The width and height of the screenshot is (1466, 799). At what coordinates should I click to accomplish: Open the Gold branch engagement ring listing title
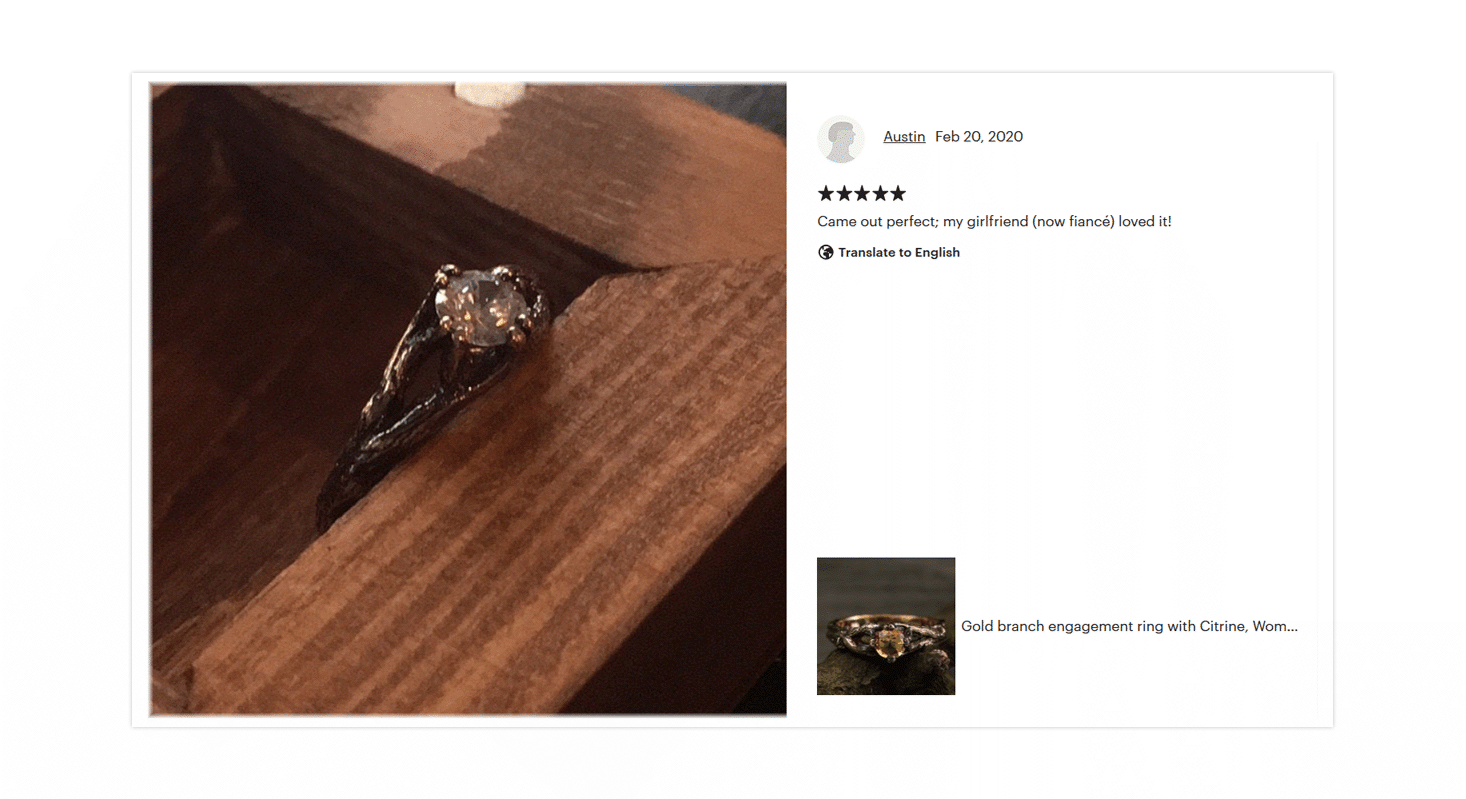click(x=1129, y=626)
